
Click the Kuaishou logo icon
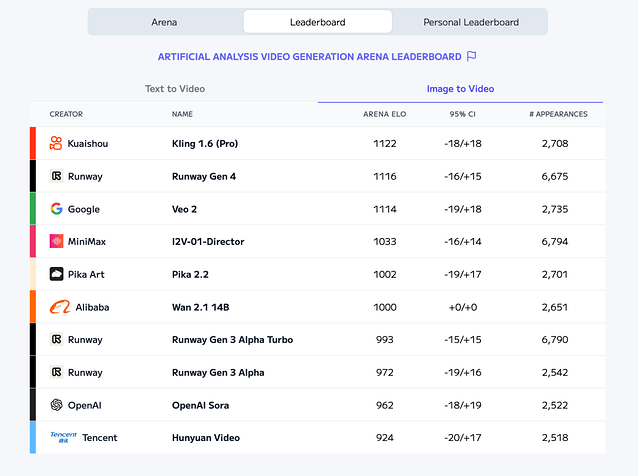coord(56,143)
